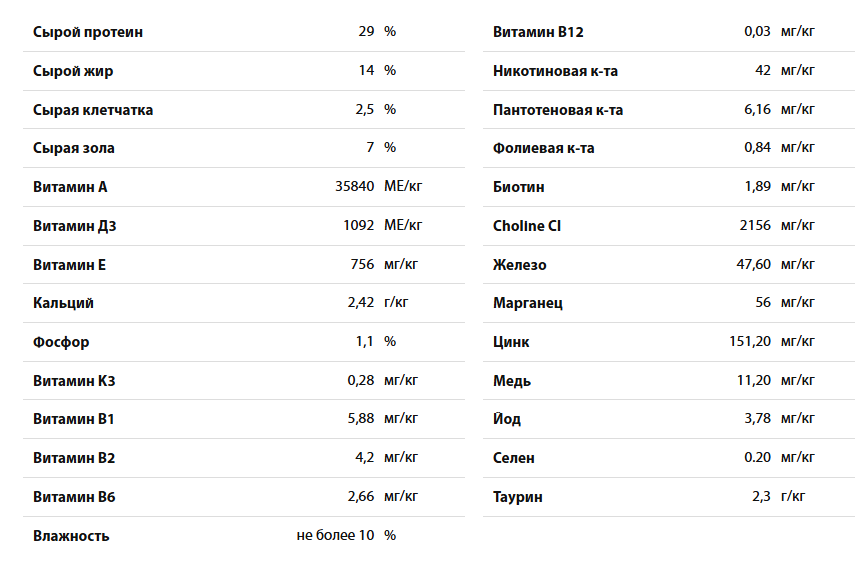This screenshot has height=578, width=855.
Task: Select the Биотин row label
Action: (519, 187)
